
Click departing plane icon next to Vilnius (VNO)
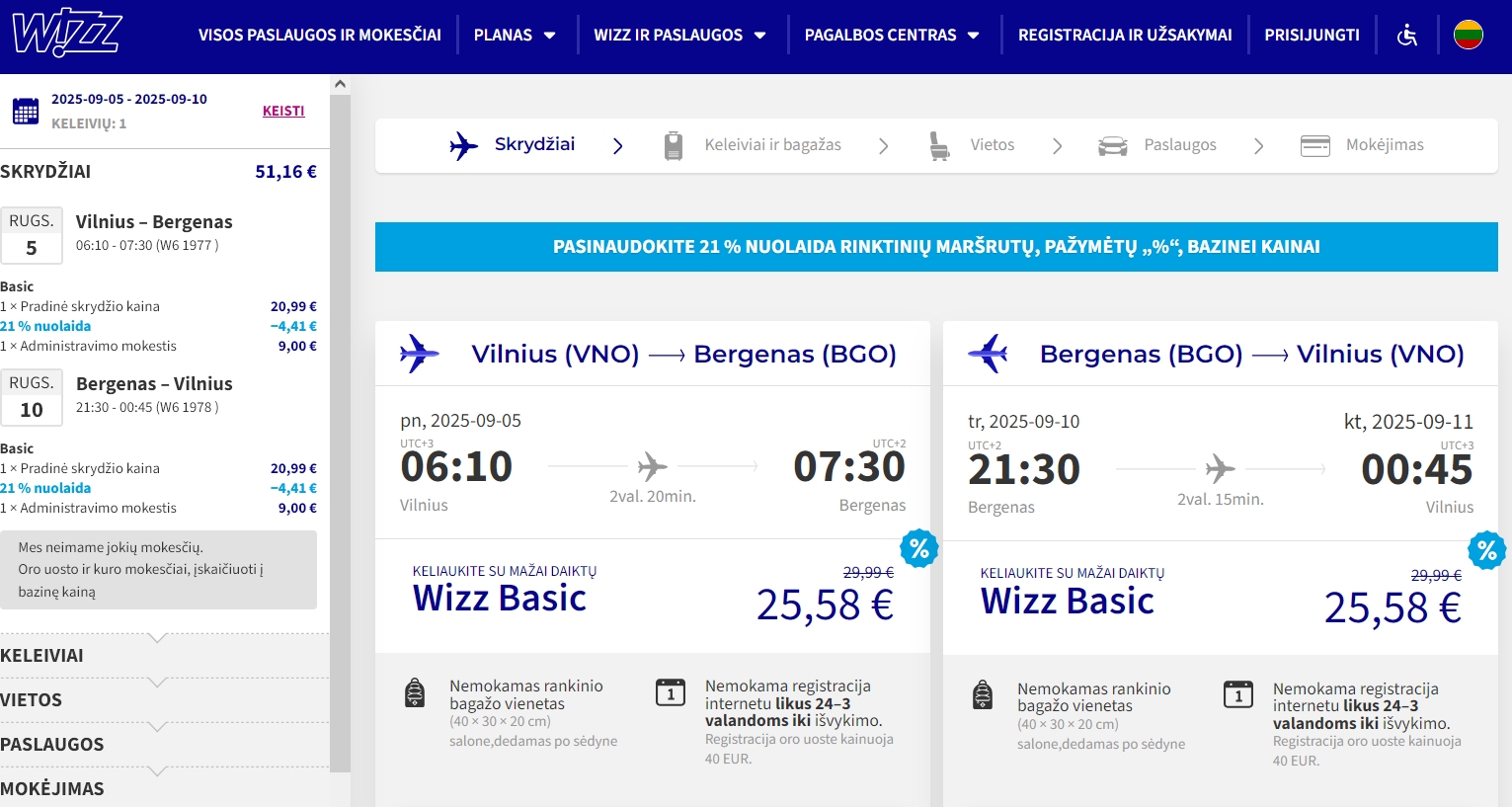tap(420, 353)
